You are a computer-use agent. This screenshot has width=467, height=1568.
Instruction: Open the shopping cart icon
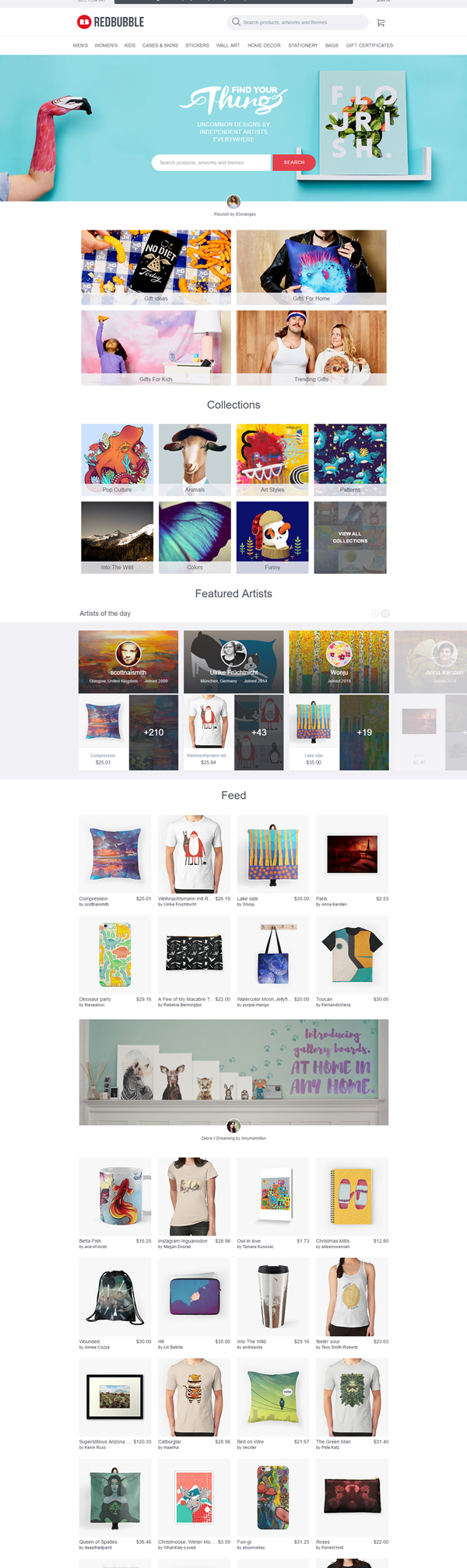pos(381,23)
